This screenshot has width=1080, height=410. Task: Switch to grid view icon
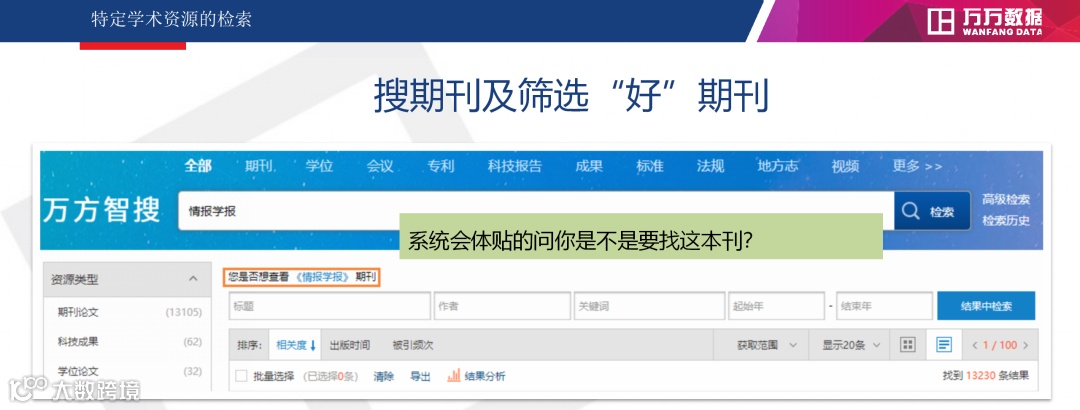pos(908,345)
